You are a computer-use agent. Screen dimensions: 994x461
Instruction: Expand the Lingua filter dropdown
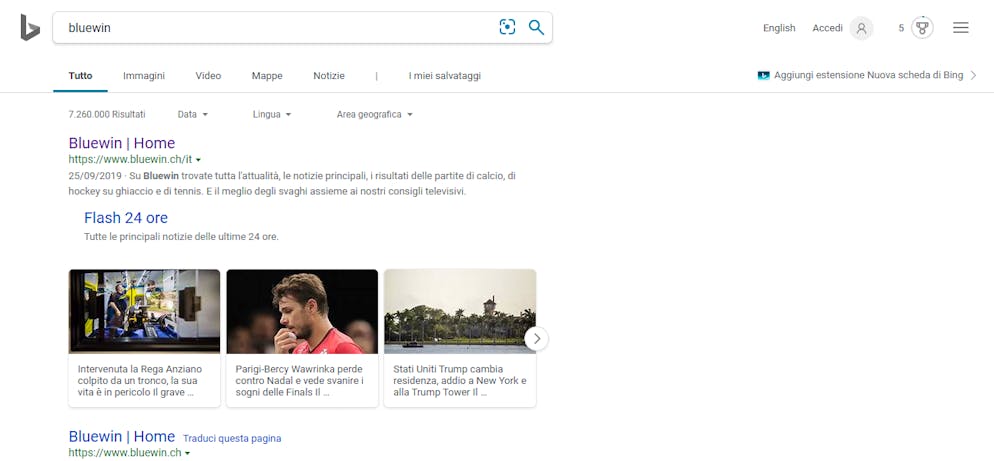[272, 114]
